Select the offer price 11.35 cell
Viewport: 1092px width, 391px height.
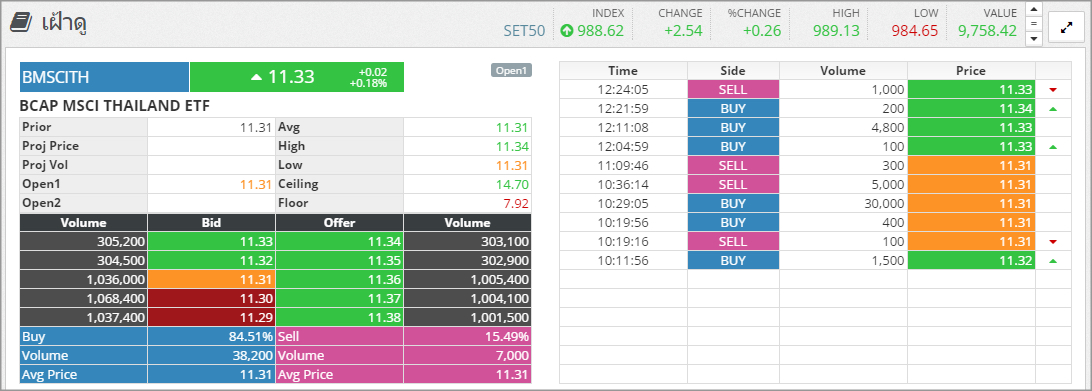340,260
